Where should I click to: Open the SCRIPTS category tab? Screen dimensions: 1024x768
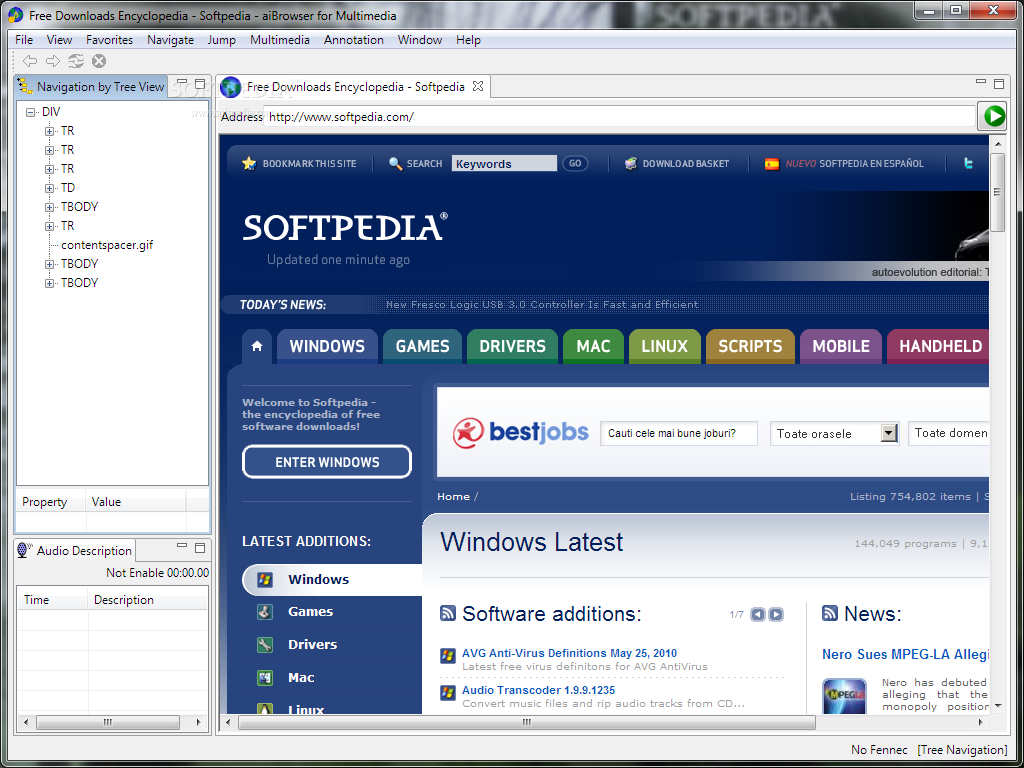tap(750, 346)
